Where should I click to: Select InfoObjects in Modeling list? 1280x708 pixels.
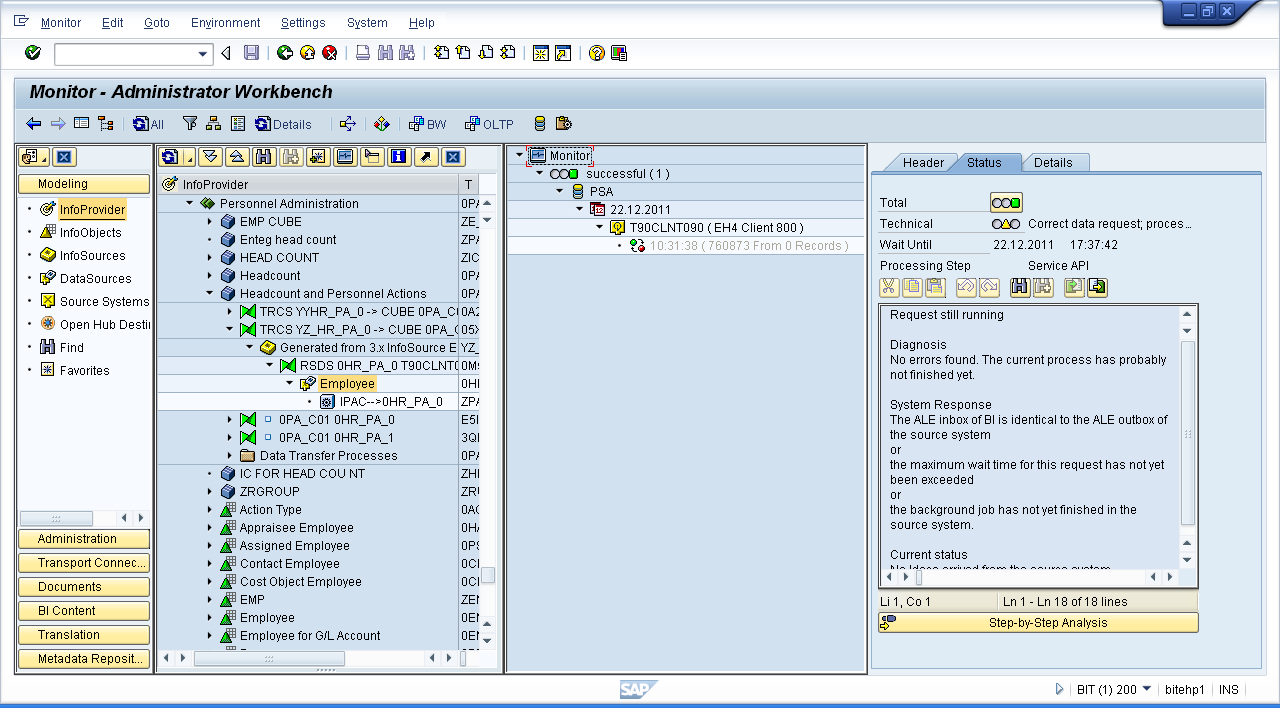(x=90, y=233)
